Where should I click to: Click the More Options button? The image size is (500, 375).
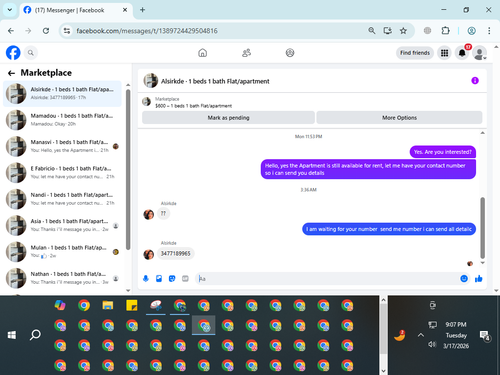click(399, 118)
